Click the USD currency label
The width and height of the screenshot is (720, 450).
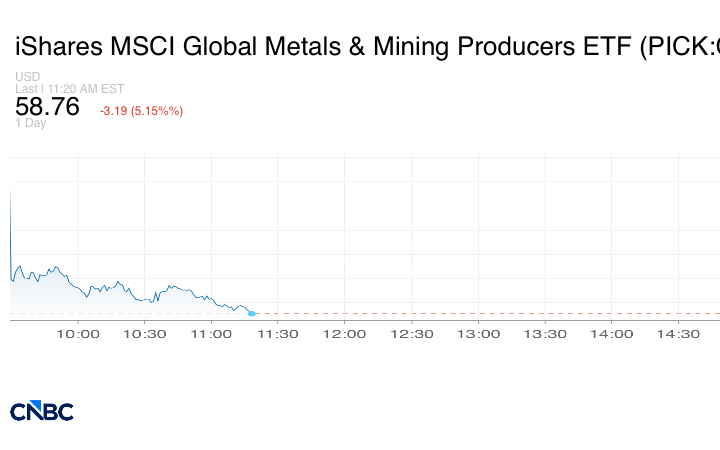[x=26, y=77]
